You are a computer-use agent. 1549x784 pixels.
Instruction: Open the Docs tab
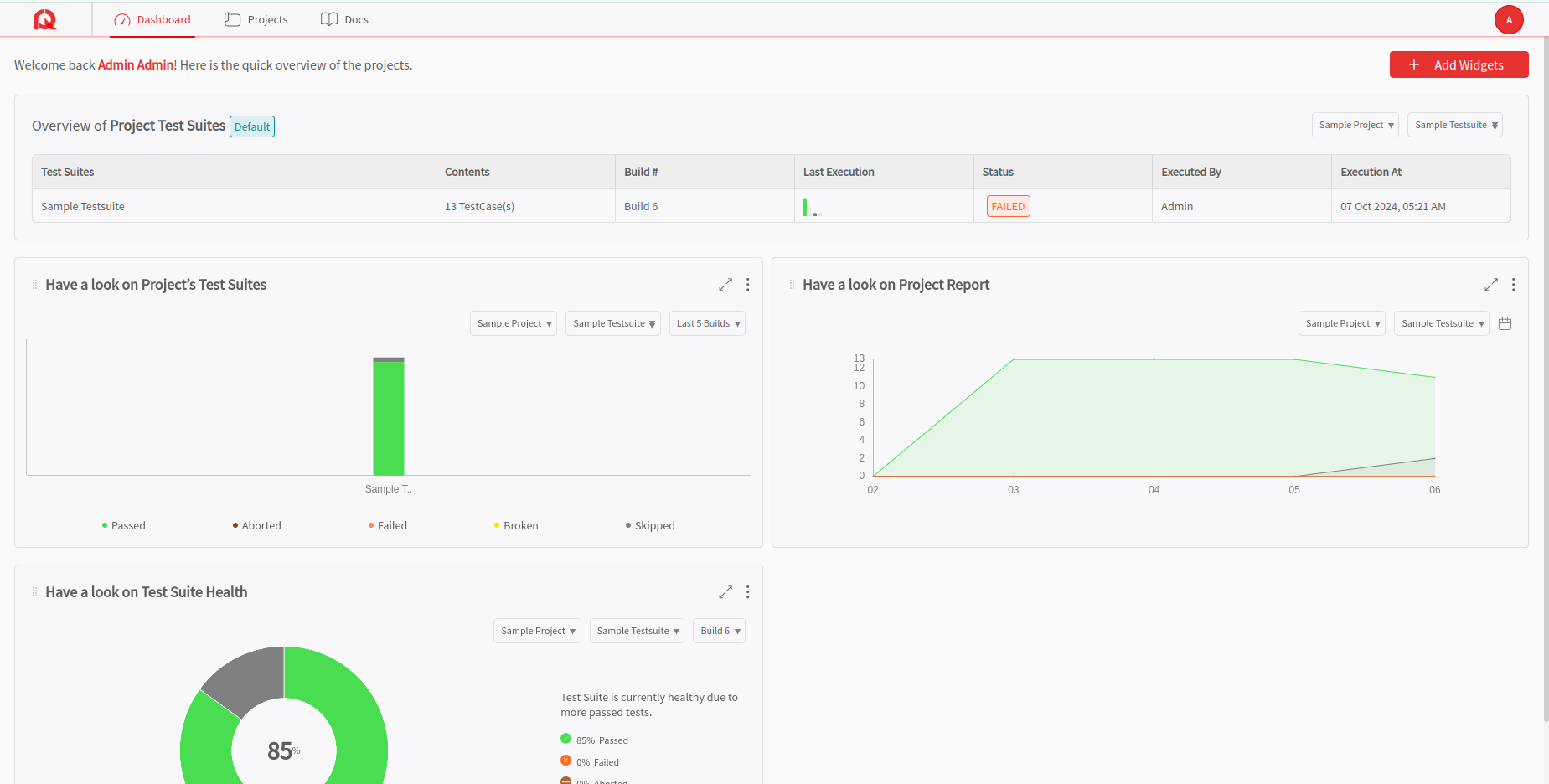(x=344, y=19)
